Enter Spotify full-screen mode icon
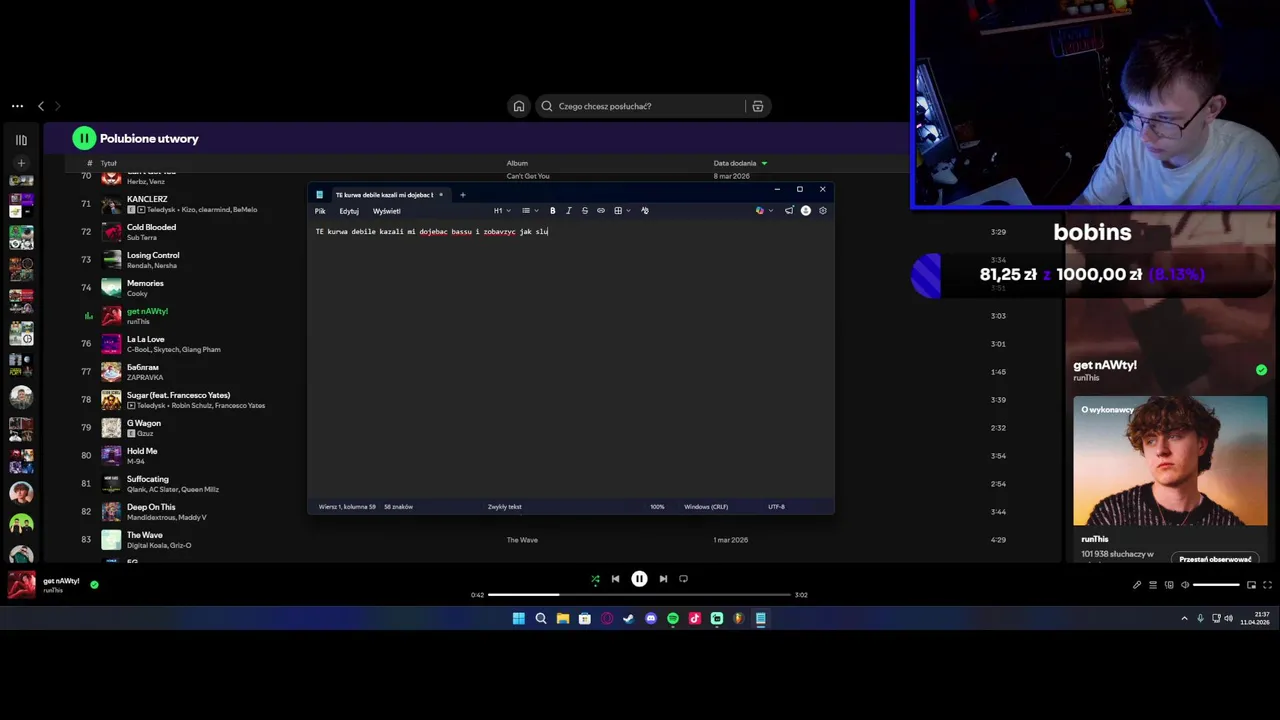 coord(1267,585)
